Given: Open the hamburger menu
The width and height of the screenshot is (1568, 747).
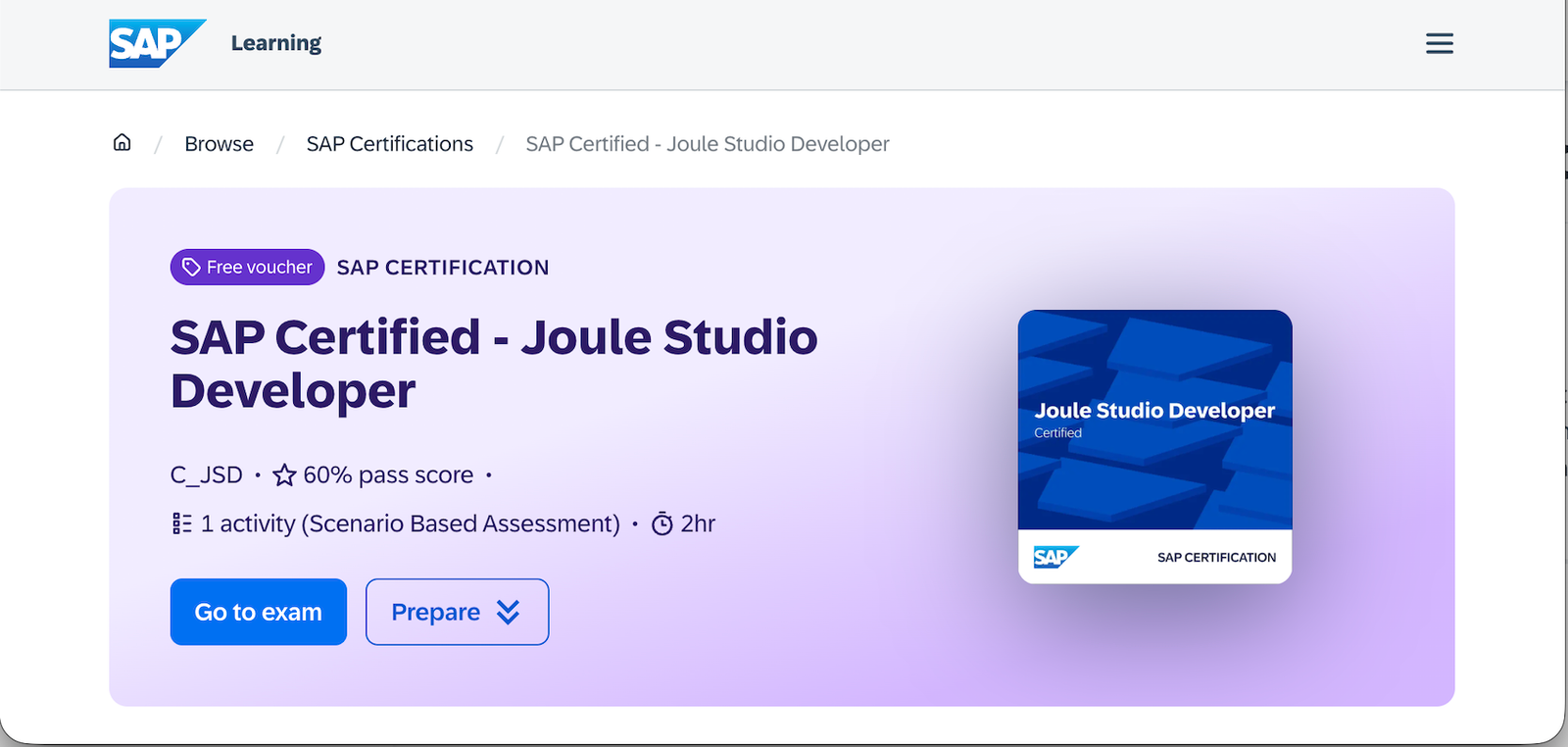Looking at the screenshot, I should pyautogui.click(x=1439, y=43).
